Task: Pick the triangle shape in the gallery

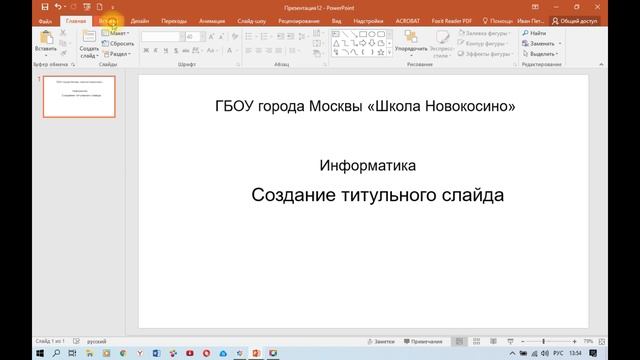Action: (x=336, y=43)
